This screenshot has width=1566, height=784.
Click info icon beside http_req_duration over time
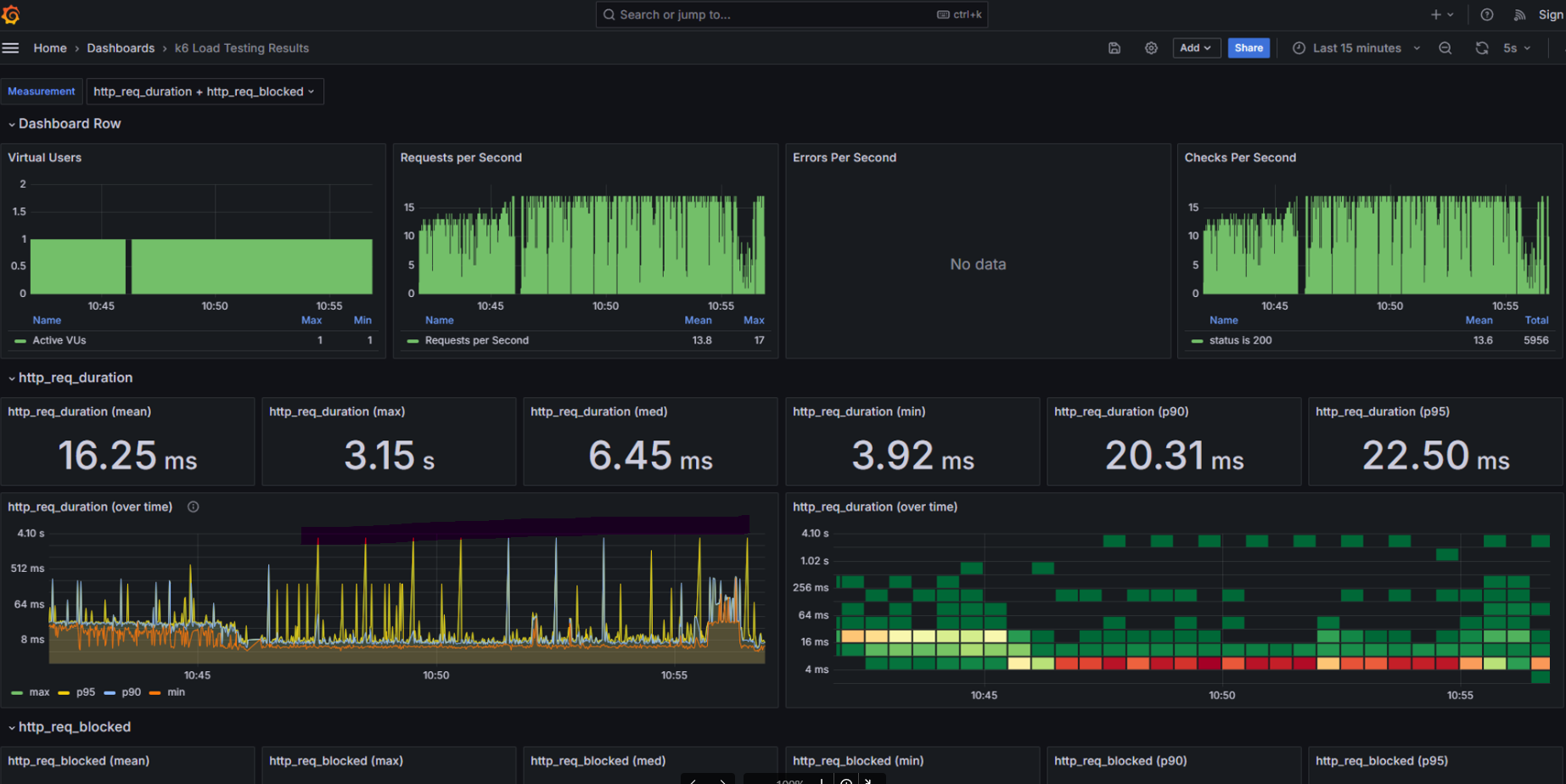(194, 507)
